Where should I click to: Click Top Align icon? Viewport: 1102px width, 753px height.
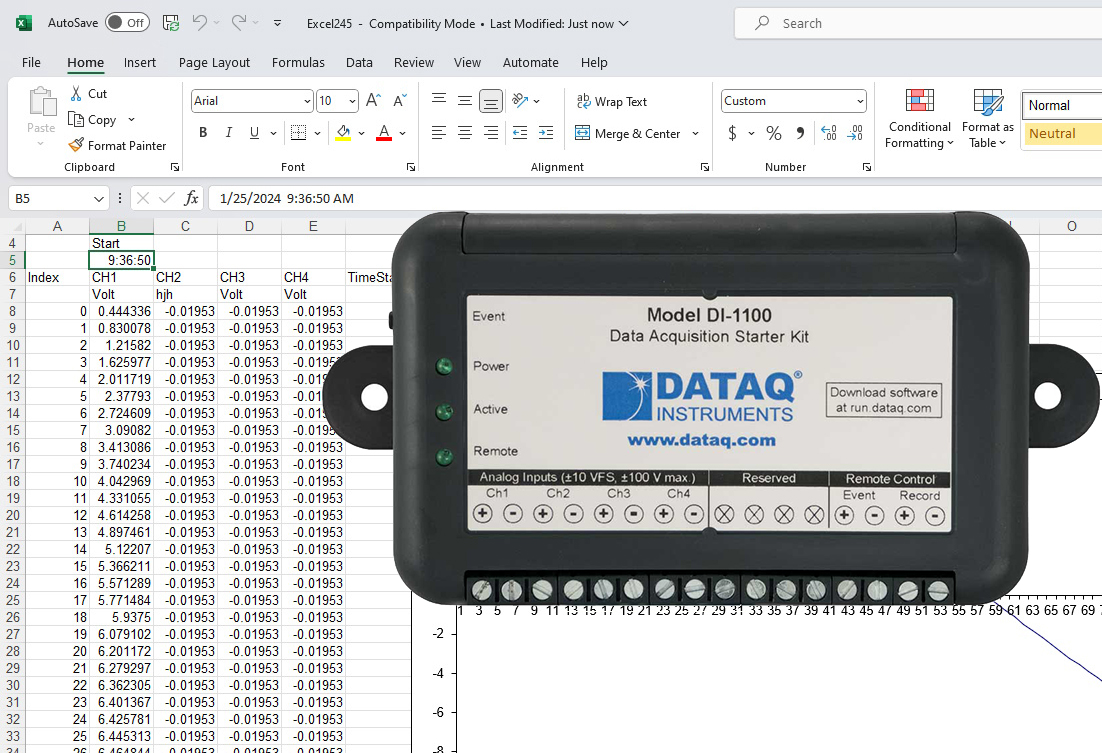click(439, 101)
